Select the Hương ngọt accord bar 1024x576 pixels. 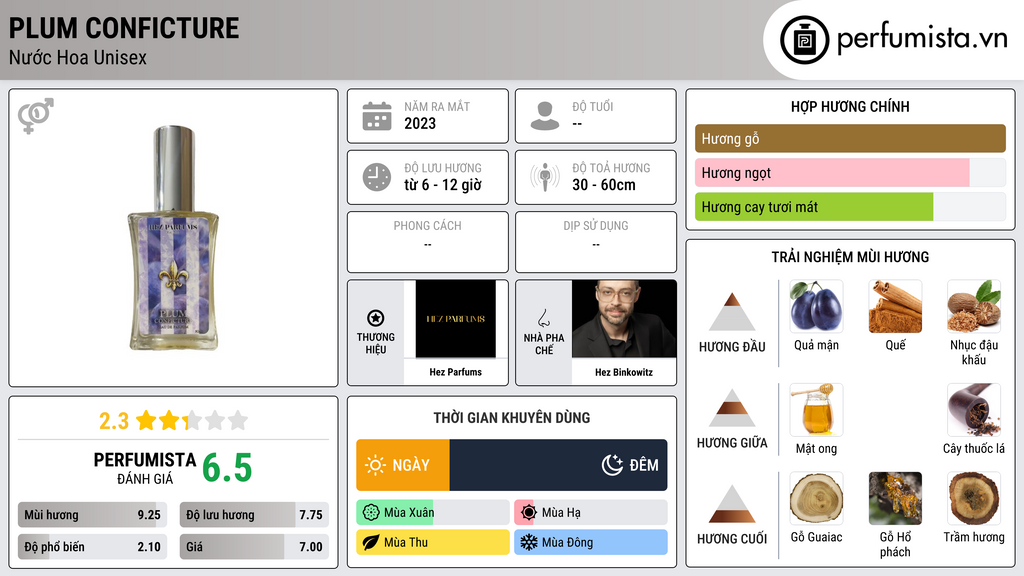[x=850, y=172]
